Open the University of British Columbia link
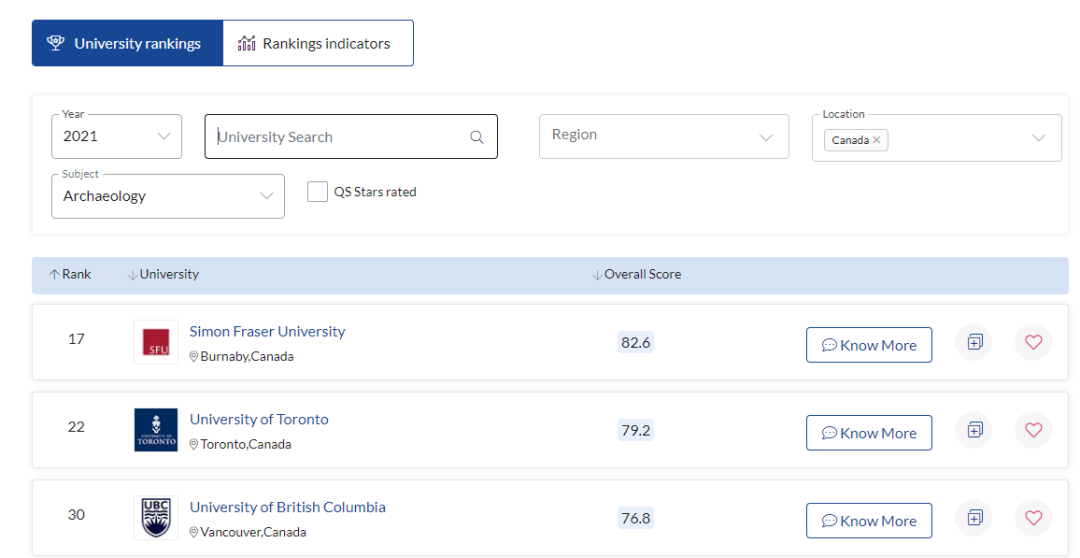This screenshot has width=1080, height=558. coord(287,507)
